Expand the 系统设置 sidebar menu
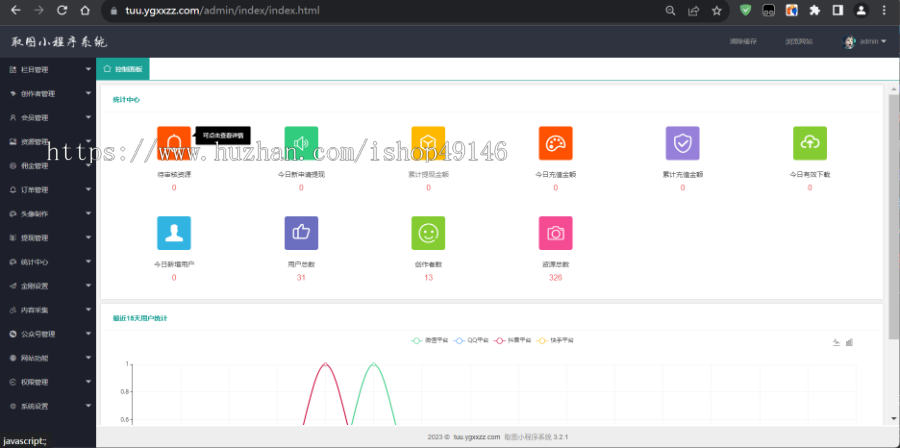The width and height of the screenshot is (900, 448). [48, 406]
